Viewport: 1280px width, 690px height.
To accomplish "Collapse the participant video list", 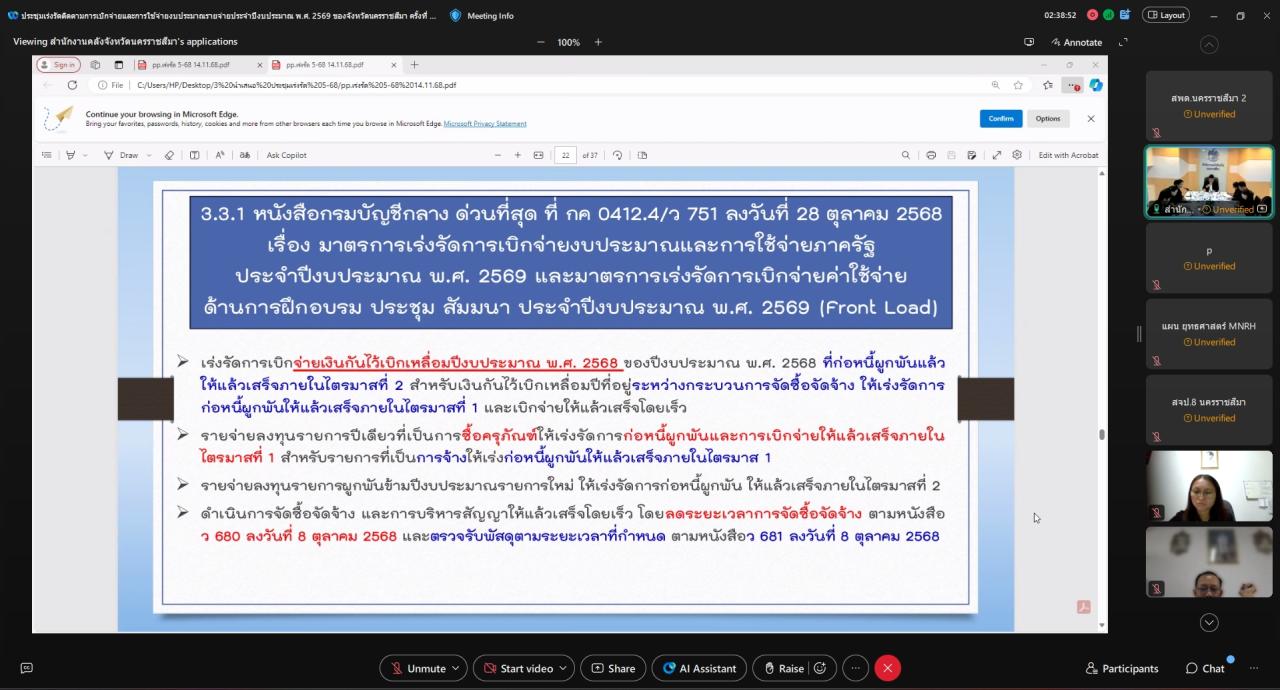I will pos(1209,44).
